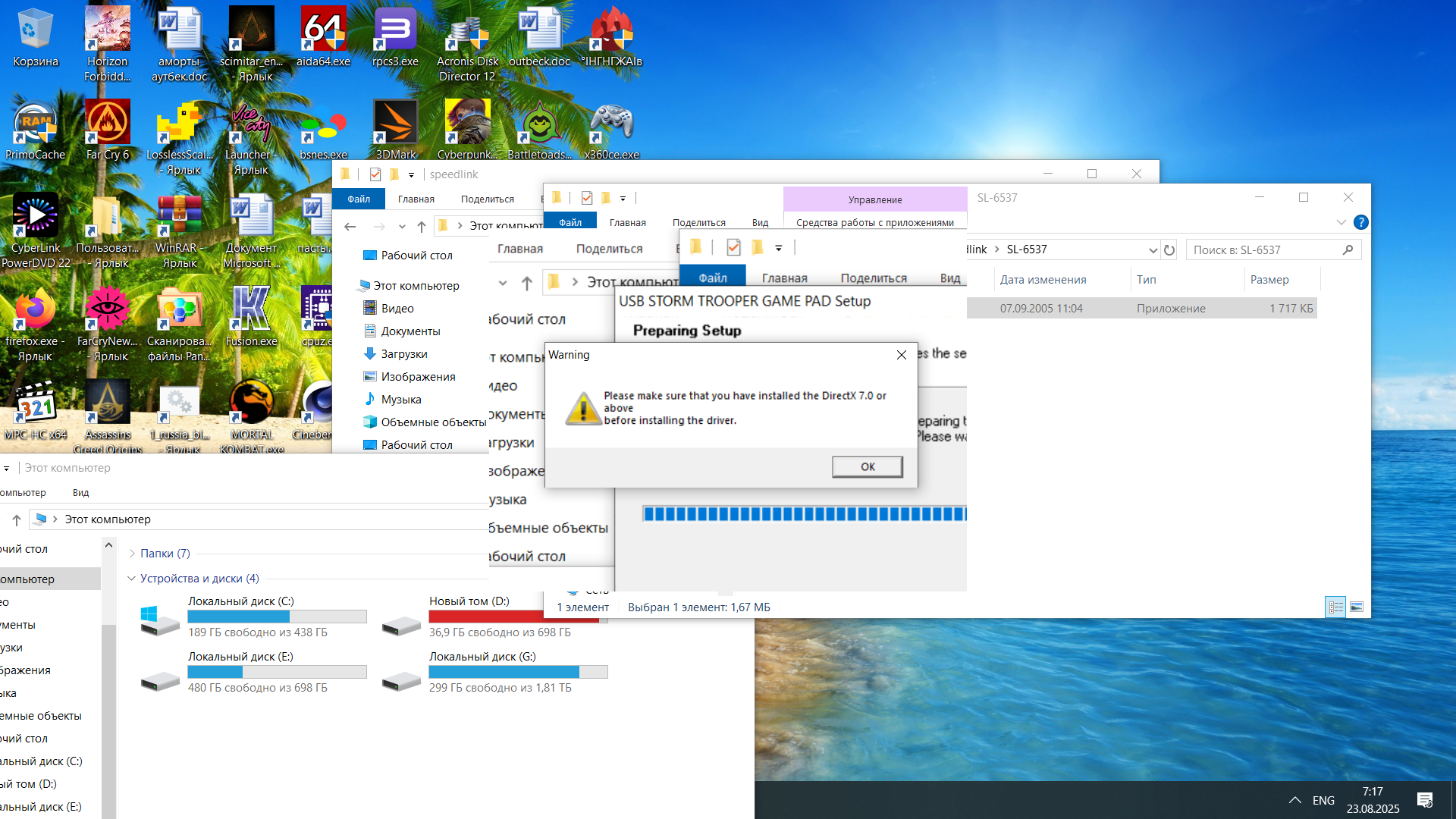The width and height of the screenshot is (1456, 819).
Task: Sort by the Дата изменения column header
Action: [1043, 280]
